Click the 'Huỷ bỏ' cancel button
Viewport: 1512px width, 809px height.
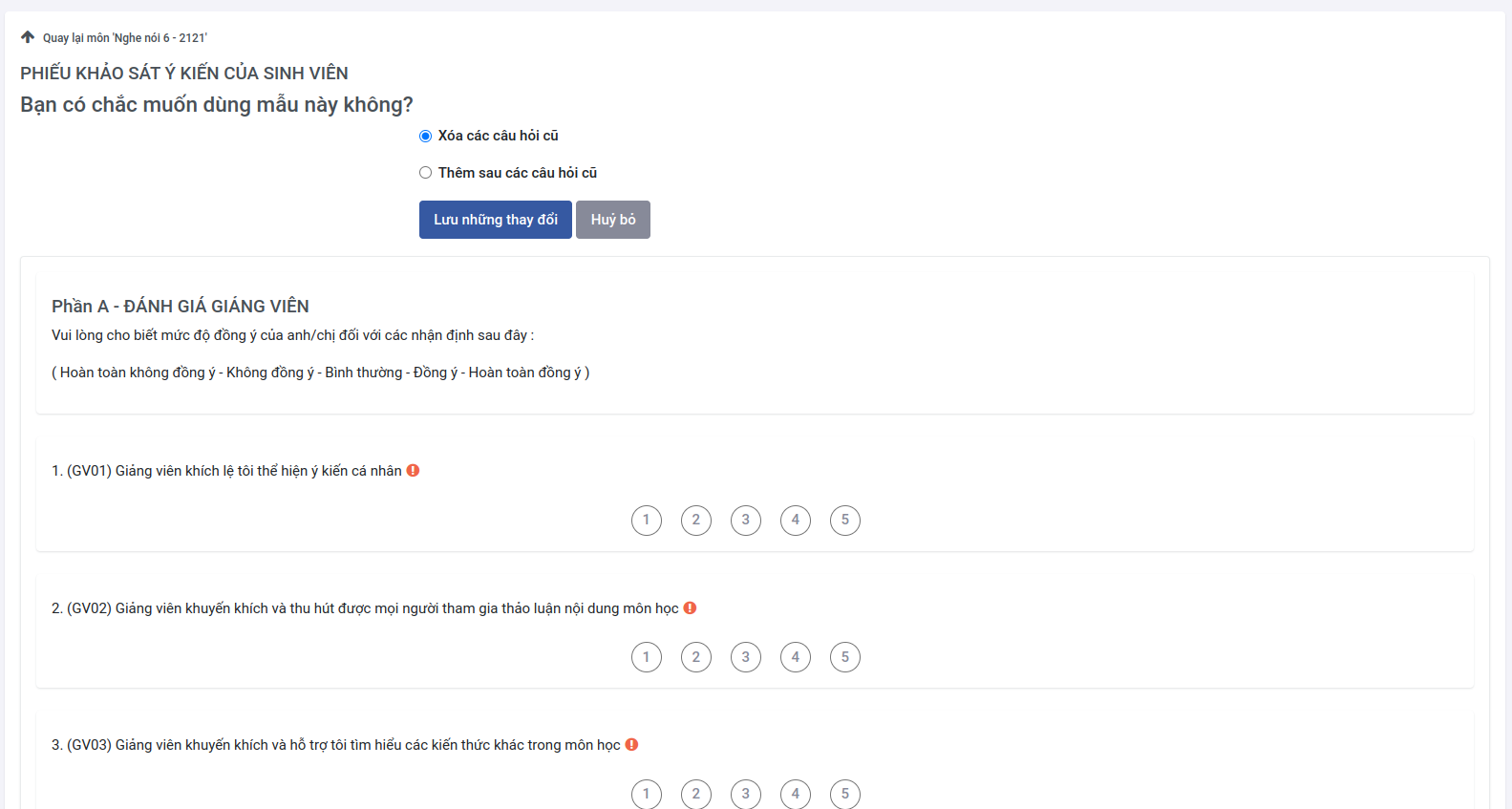(612, 220)
